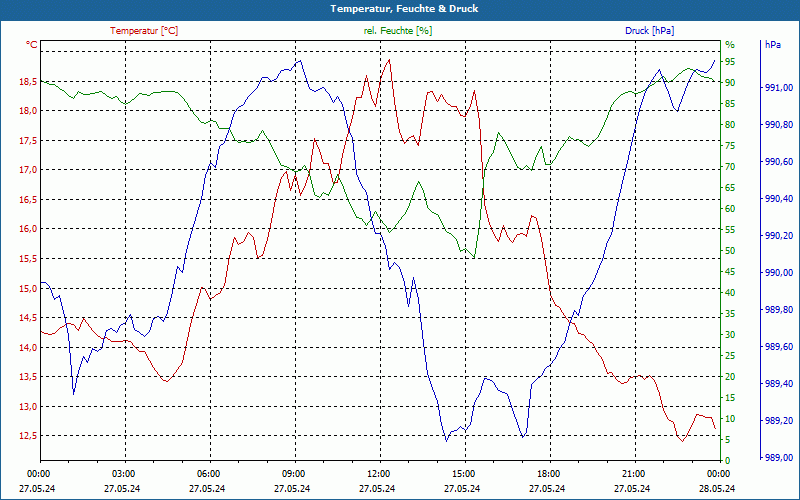Click the 20 humidity axis value
800x500 pixels.
pyautogui.click(x=730, y=377)
